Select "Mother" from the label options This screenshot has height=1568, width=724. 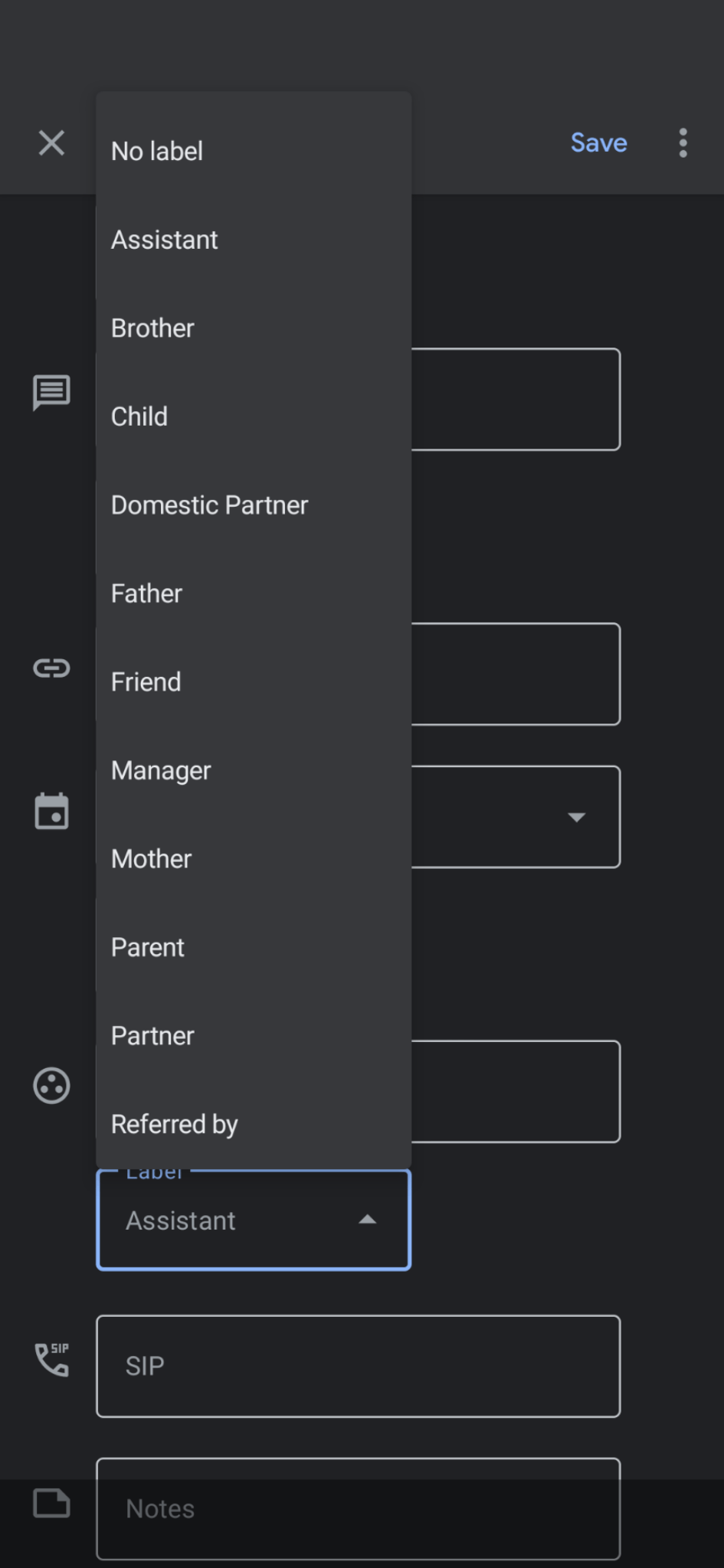point(151,859)
